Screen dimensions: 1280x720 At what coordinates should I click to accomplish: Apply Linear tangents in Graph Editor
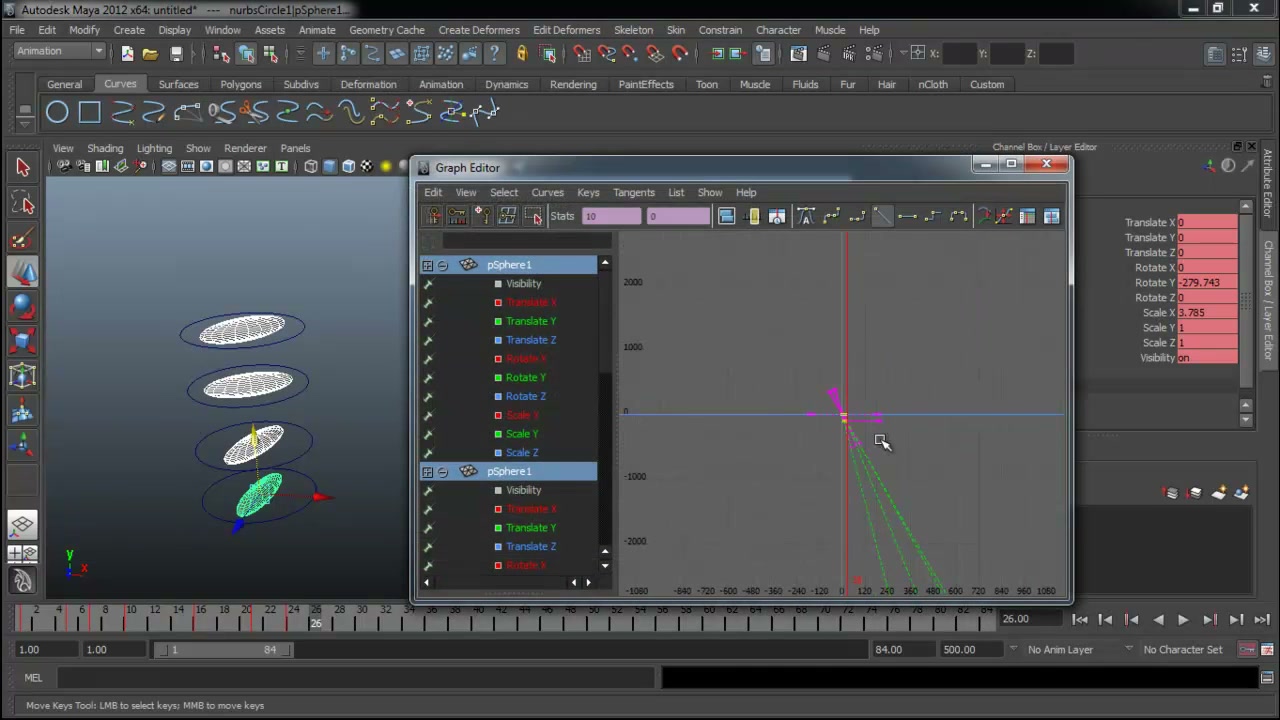[882, 216]
